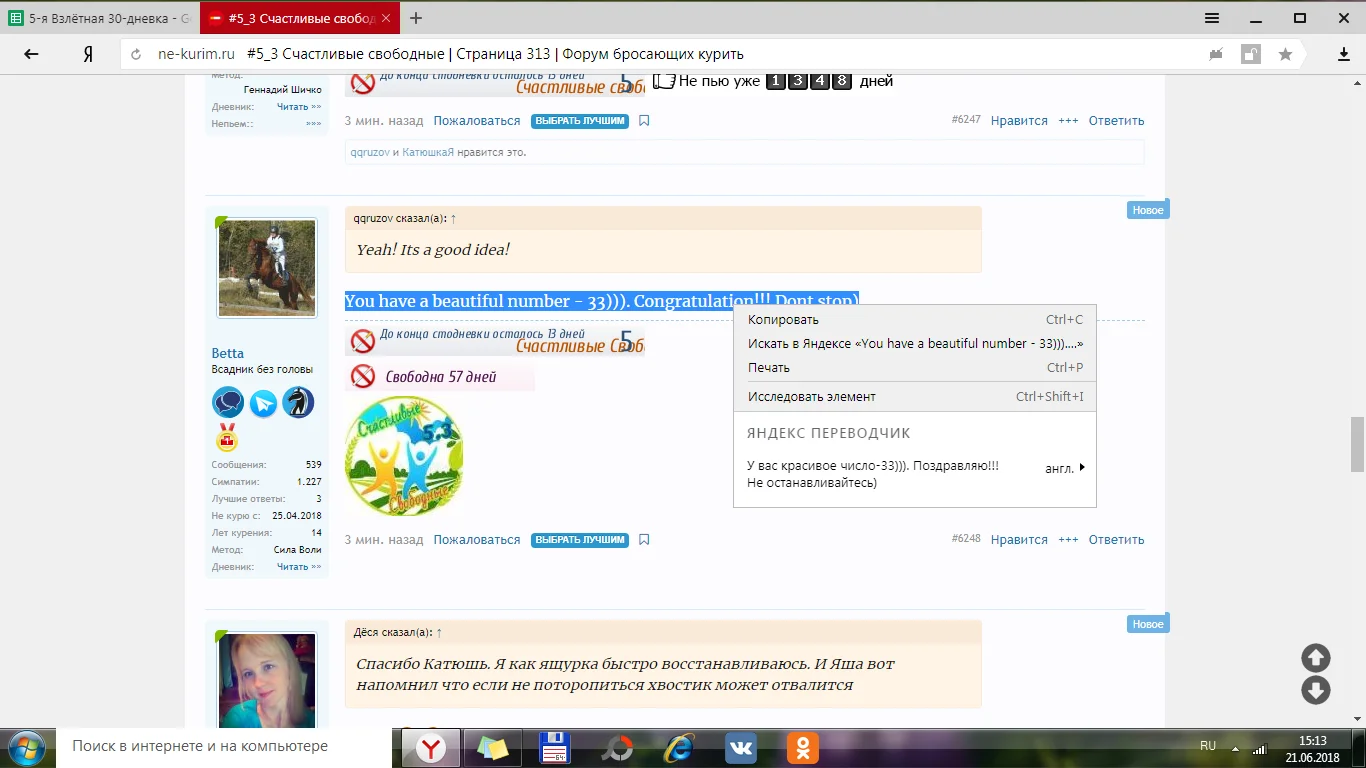The height and width of the screenshot is (768, 1366).
Task: Open the Windows Start menu
Action: click(26, 747)
